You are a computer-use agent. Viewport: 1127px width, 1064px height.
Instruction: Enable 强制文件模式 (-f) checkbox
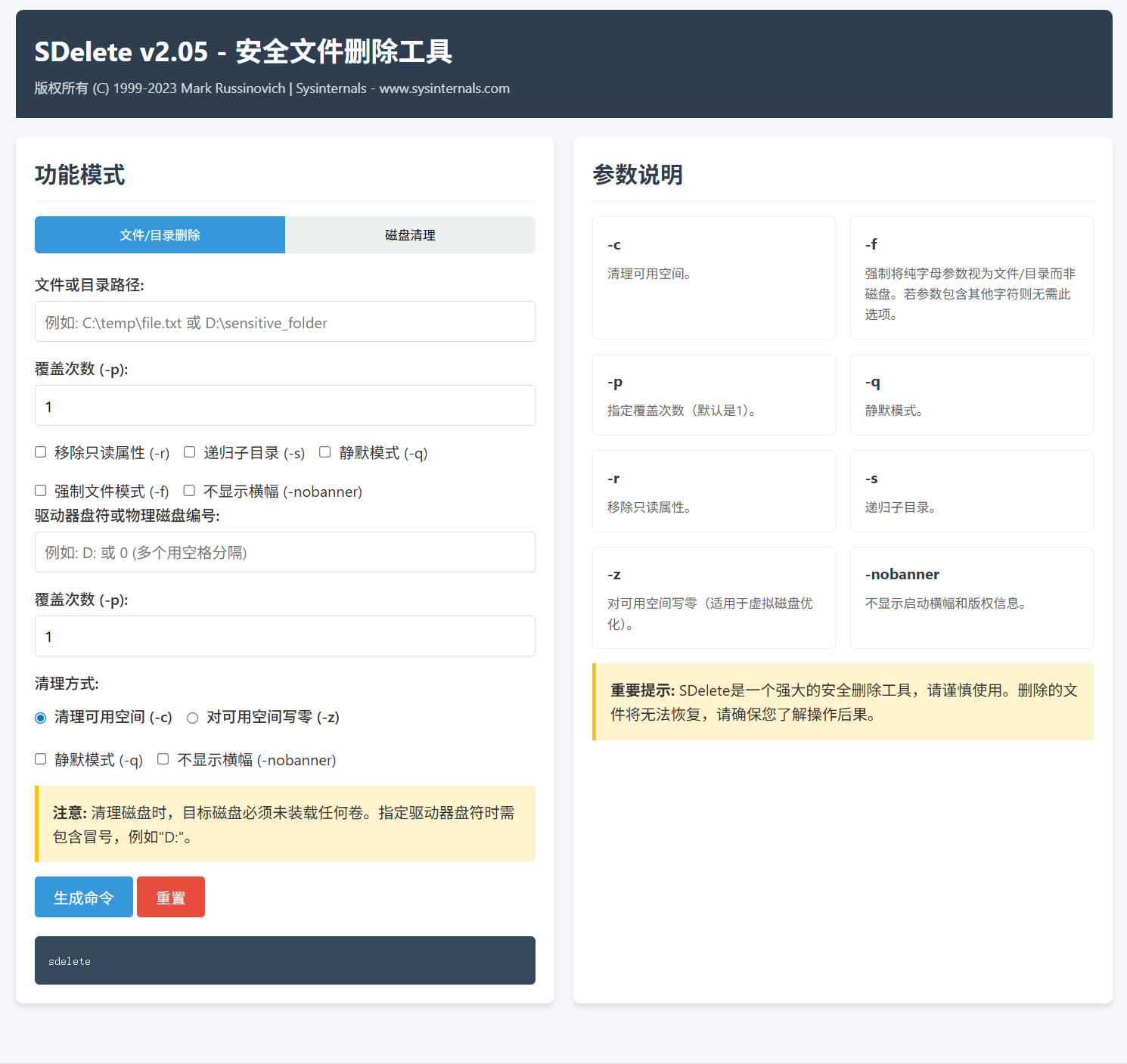click(41, 491)
